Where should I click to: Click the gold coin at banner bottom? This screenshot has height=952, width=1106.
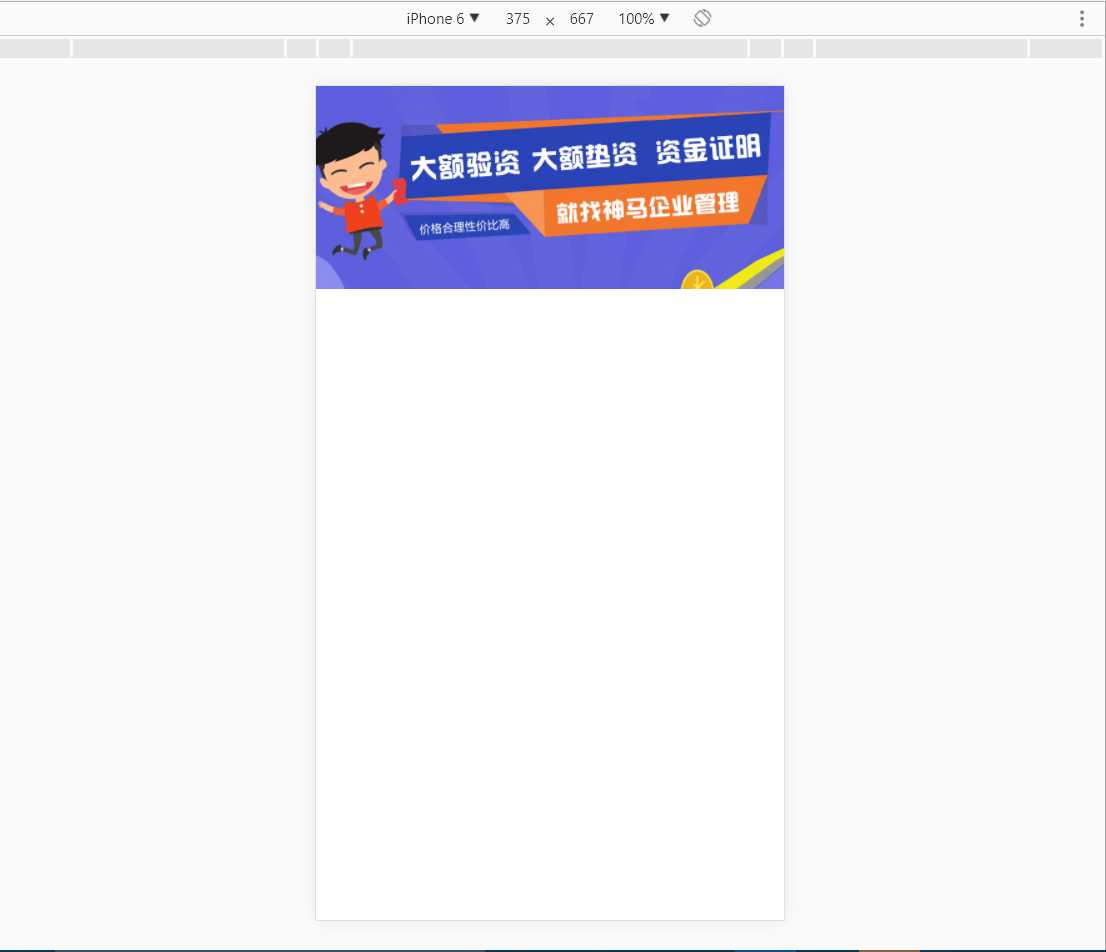[697, 280]
